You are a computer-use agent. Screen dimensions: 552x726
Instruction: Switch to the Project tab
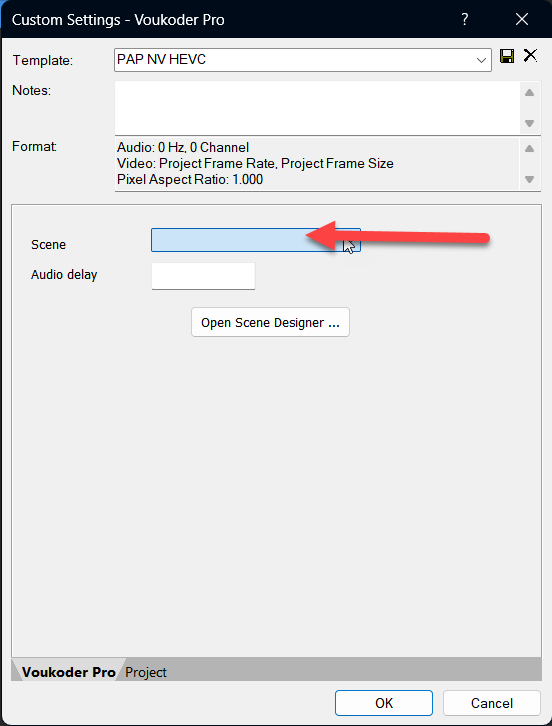pyautogui.click(x=146, y=672)
